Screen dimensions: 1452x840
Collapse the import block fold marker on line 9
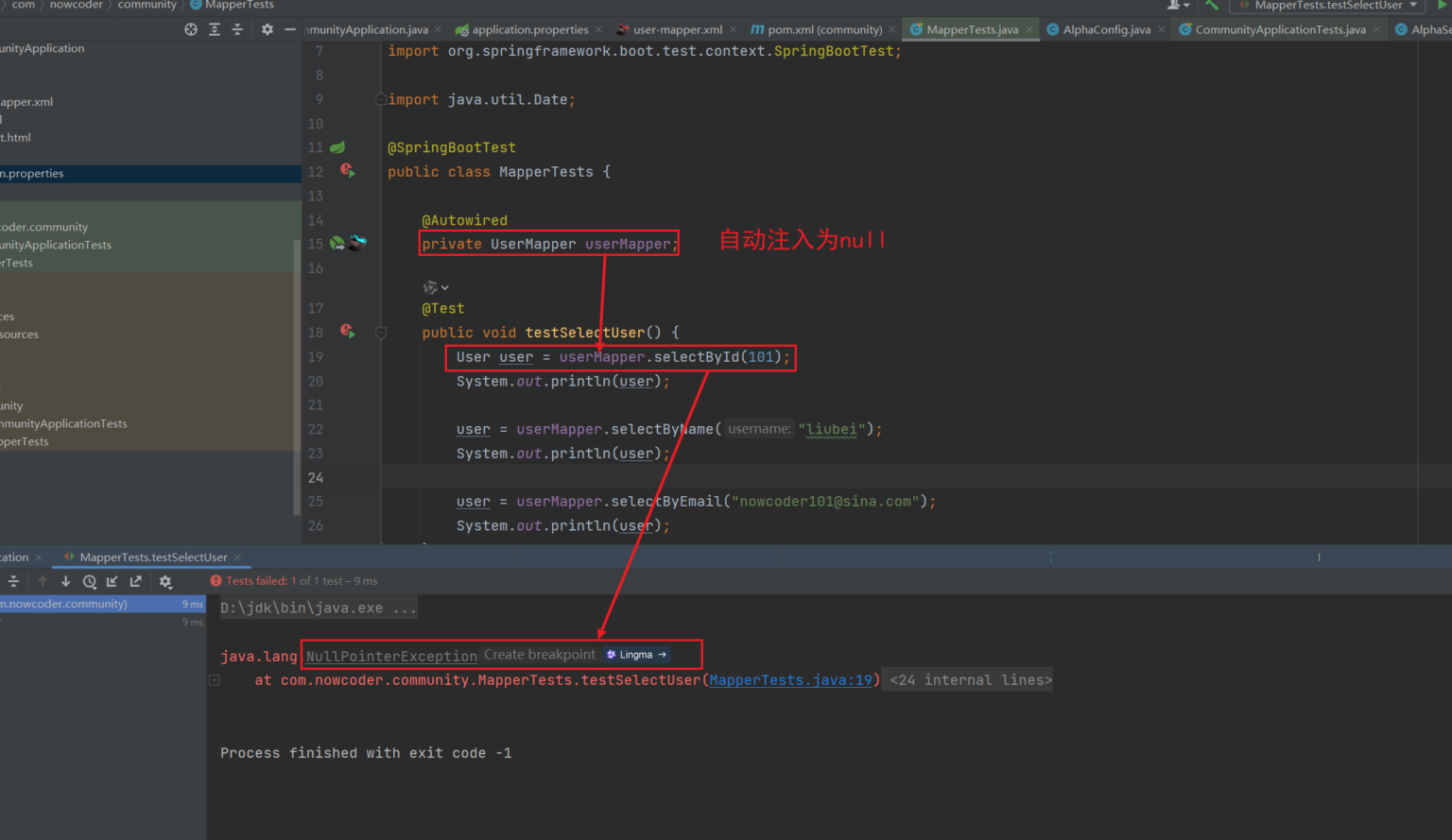point(380,99)
